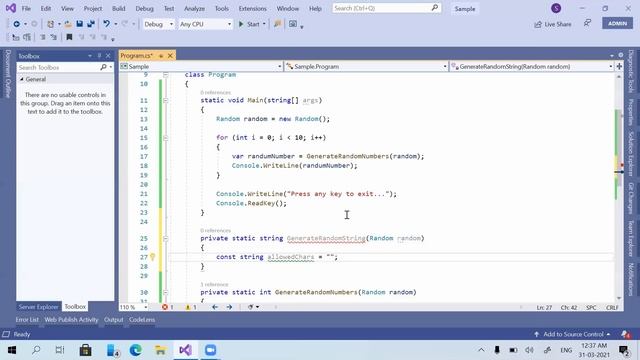Click the volume icon in system tray

[529, 350]
